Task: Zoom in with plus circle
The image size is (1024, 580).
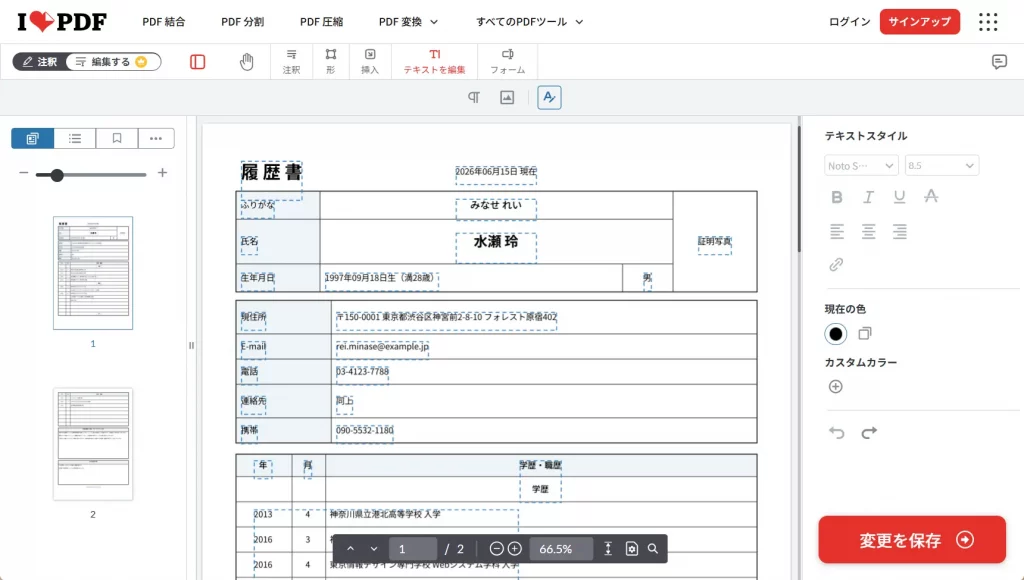Action: [515, 549]
